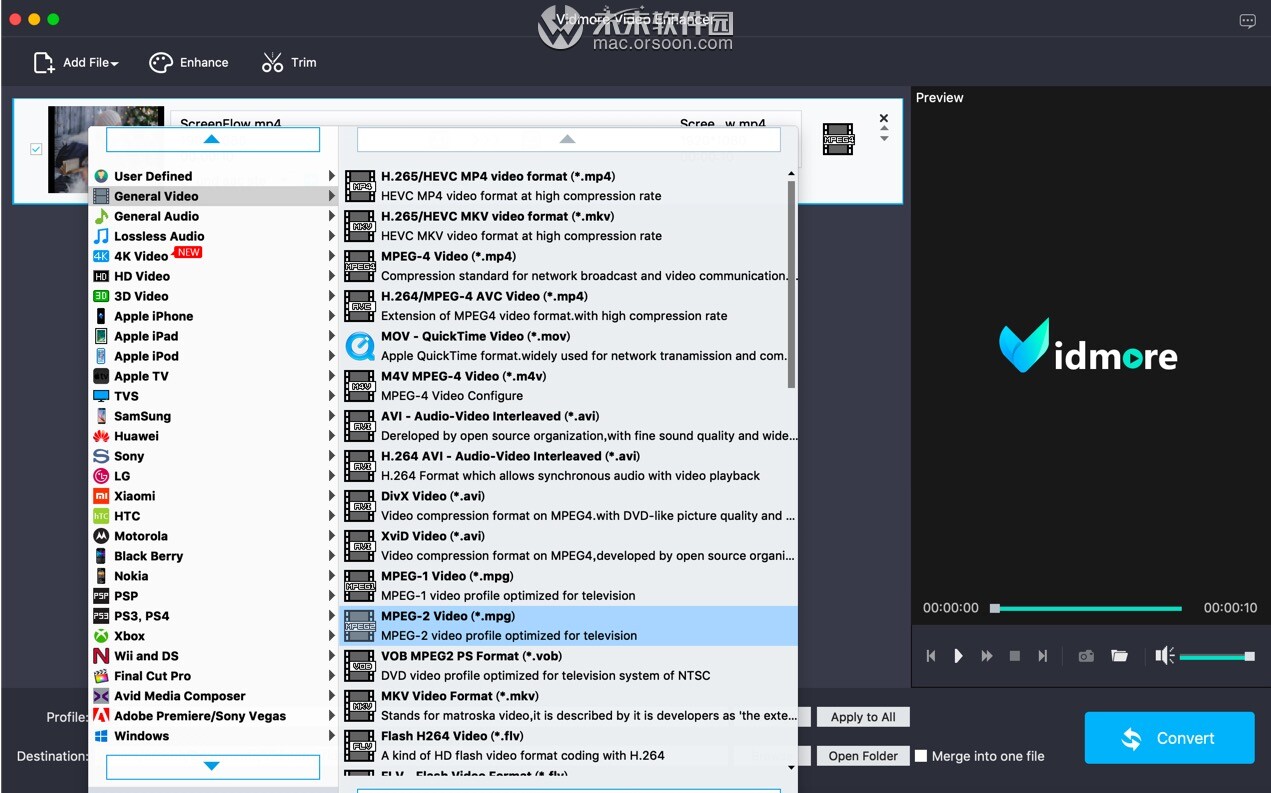This screenshot has width=1271, height=793.
Task: Skip to the previous frame in preview
Action: click(931, 656)
